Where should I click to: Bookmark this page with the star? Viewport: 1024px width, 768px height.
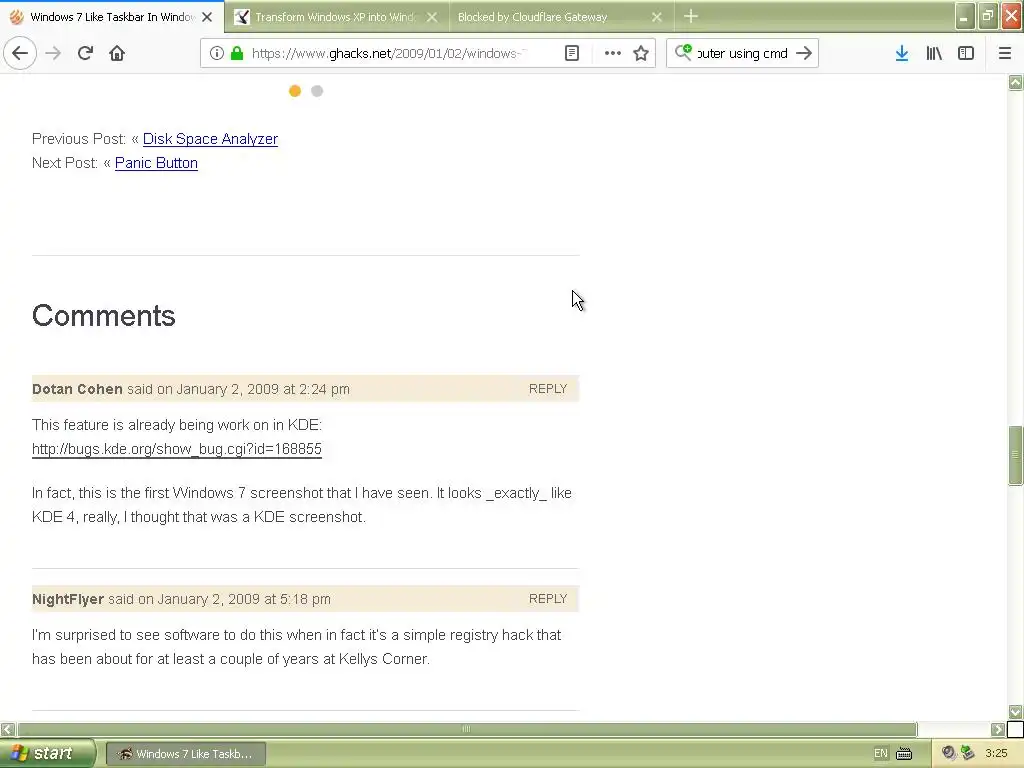click(x=641, y=54)
